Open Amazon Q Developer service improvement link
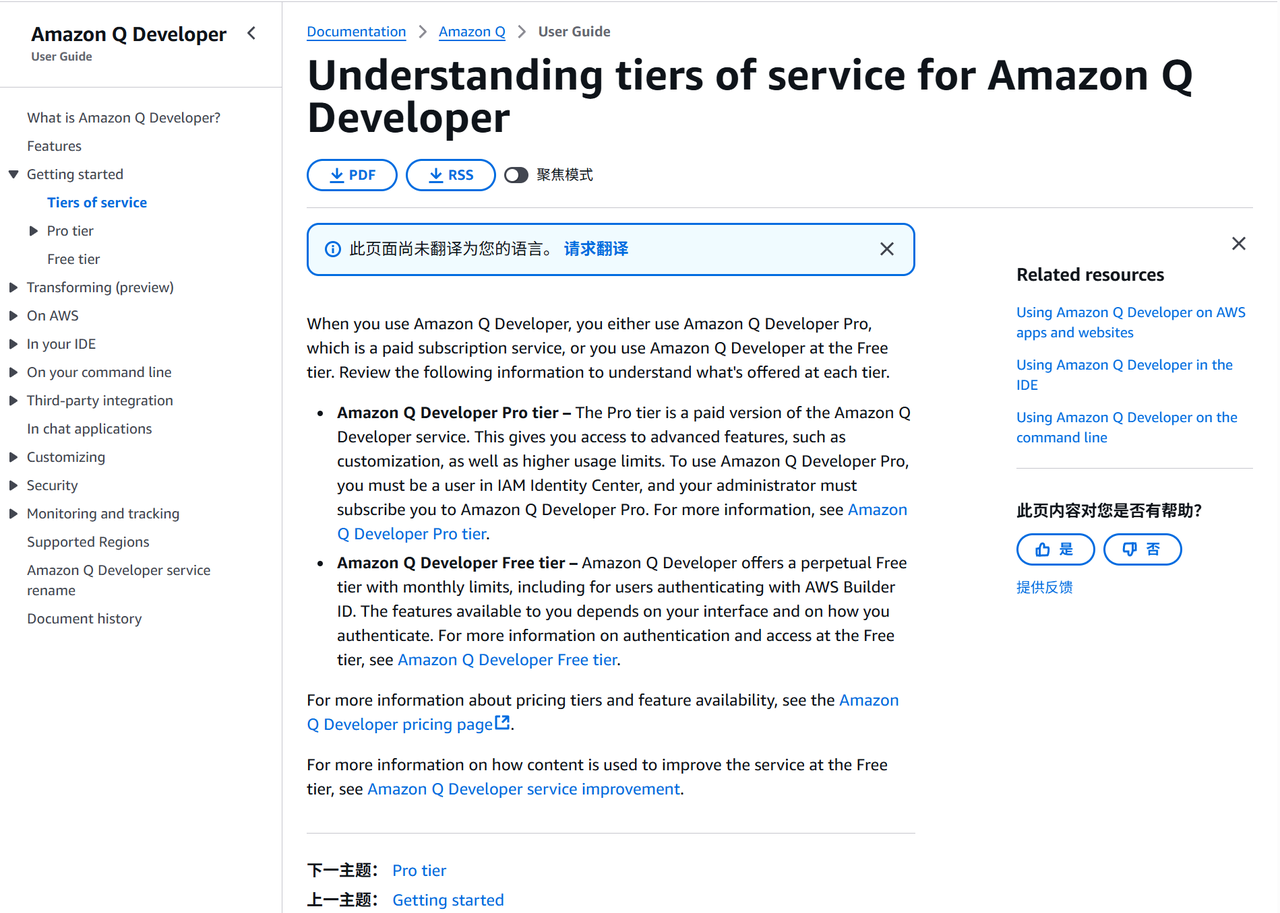 point(524,789)
